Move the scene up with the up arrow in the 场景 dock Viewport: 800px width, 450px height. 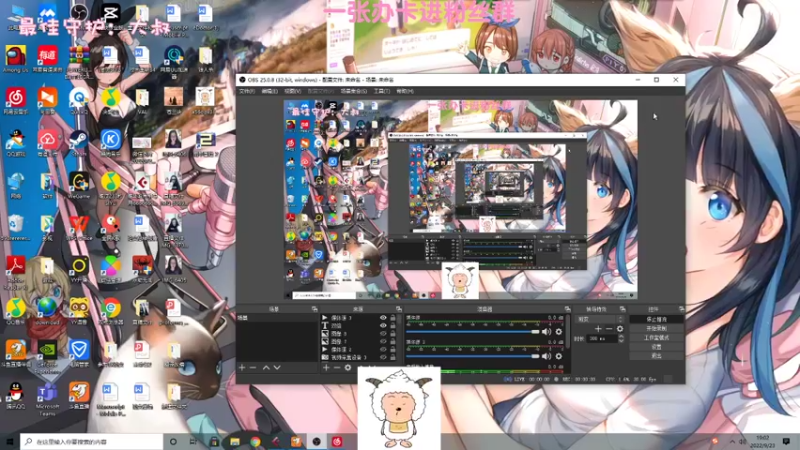click(x=266, y=367)
